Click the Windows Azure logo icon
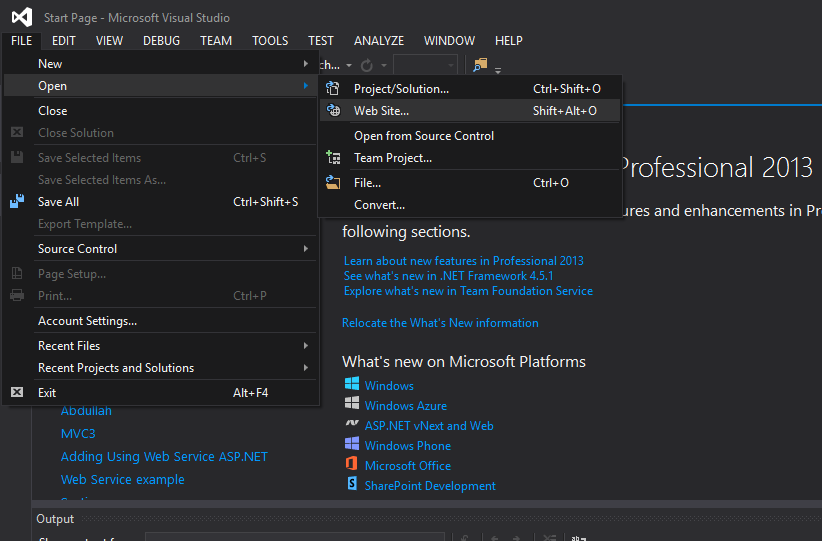Viewport: 822px width, 541px height. pyautogui.click(x=352, y=404)
